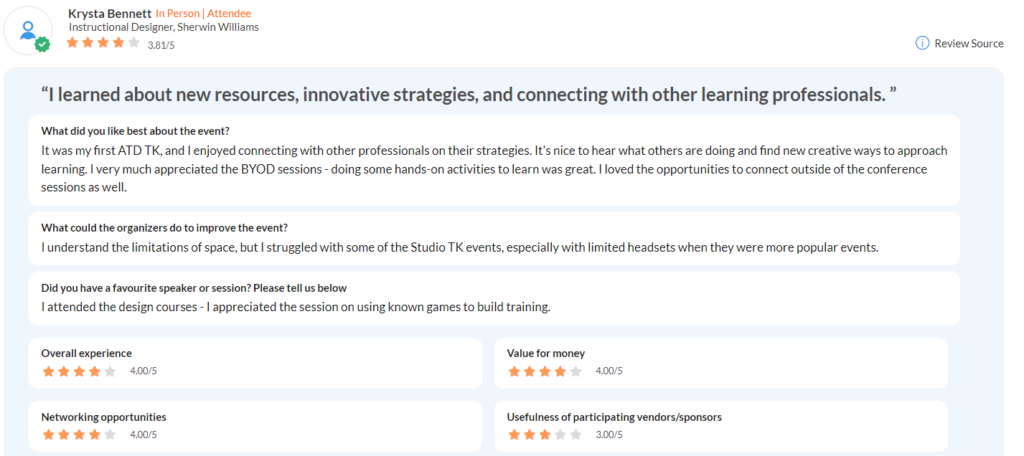Click the Review Source info icon
This screenshot has height=456, width=1024.
coord(922,43)
